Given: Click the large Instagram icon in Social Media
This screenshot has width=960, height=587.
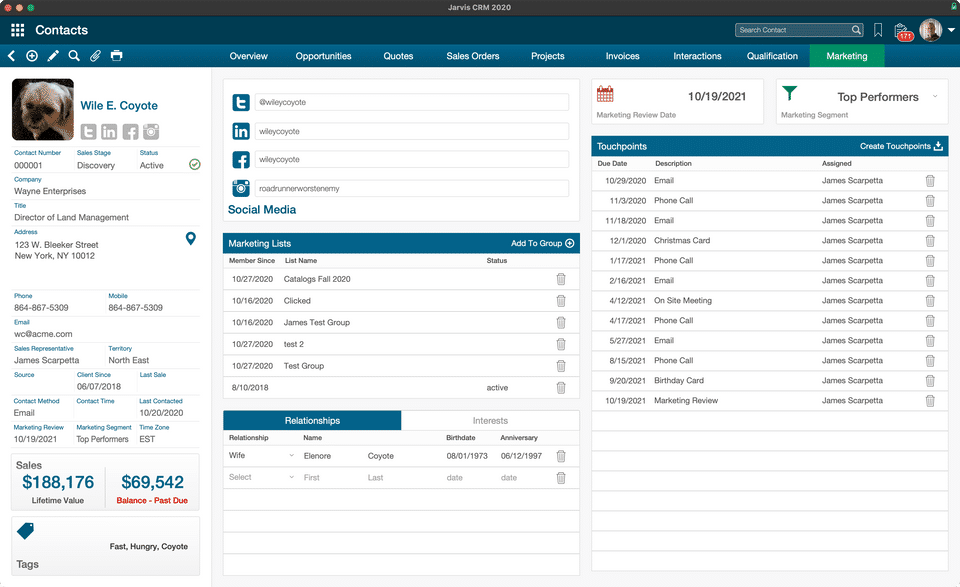Looking at the screenshot, I should 241,188.
